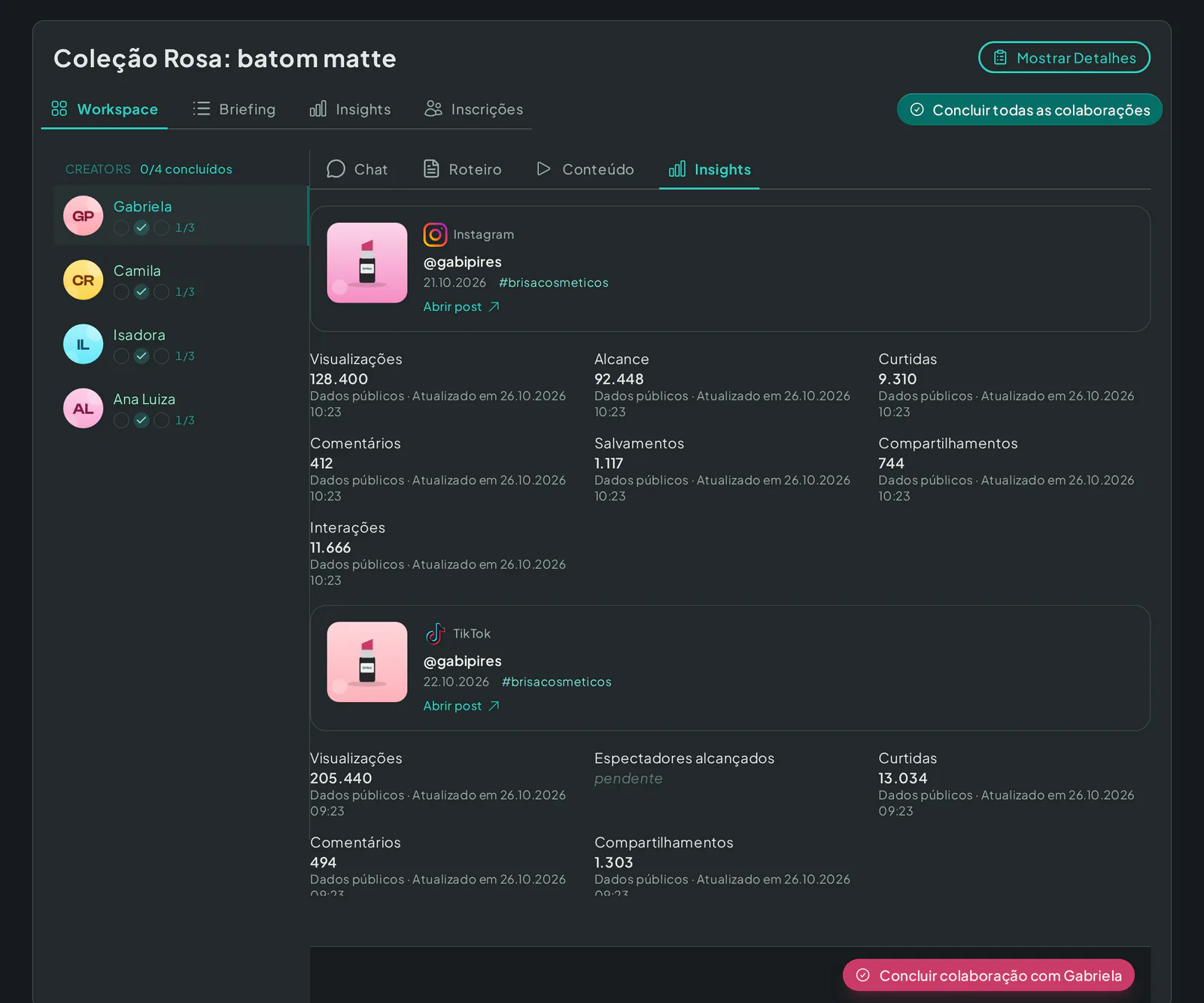The width and height of the screenshot is (1204, 1003).
Task: Click the Roteiro document icon
Action: click(431, 169)
